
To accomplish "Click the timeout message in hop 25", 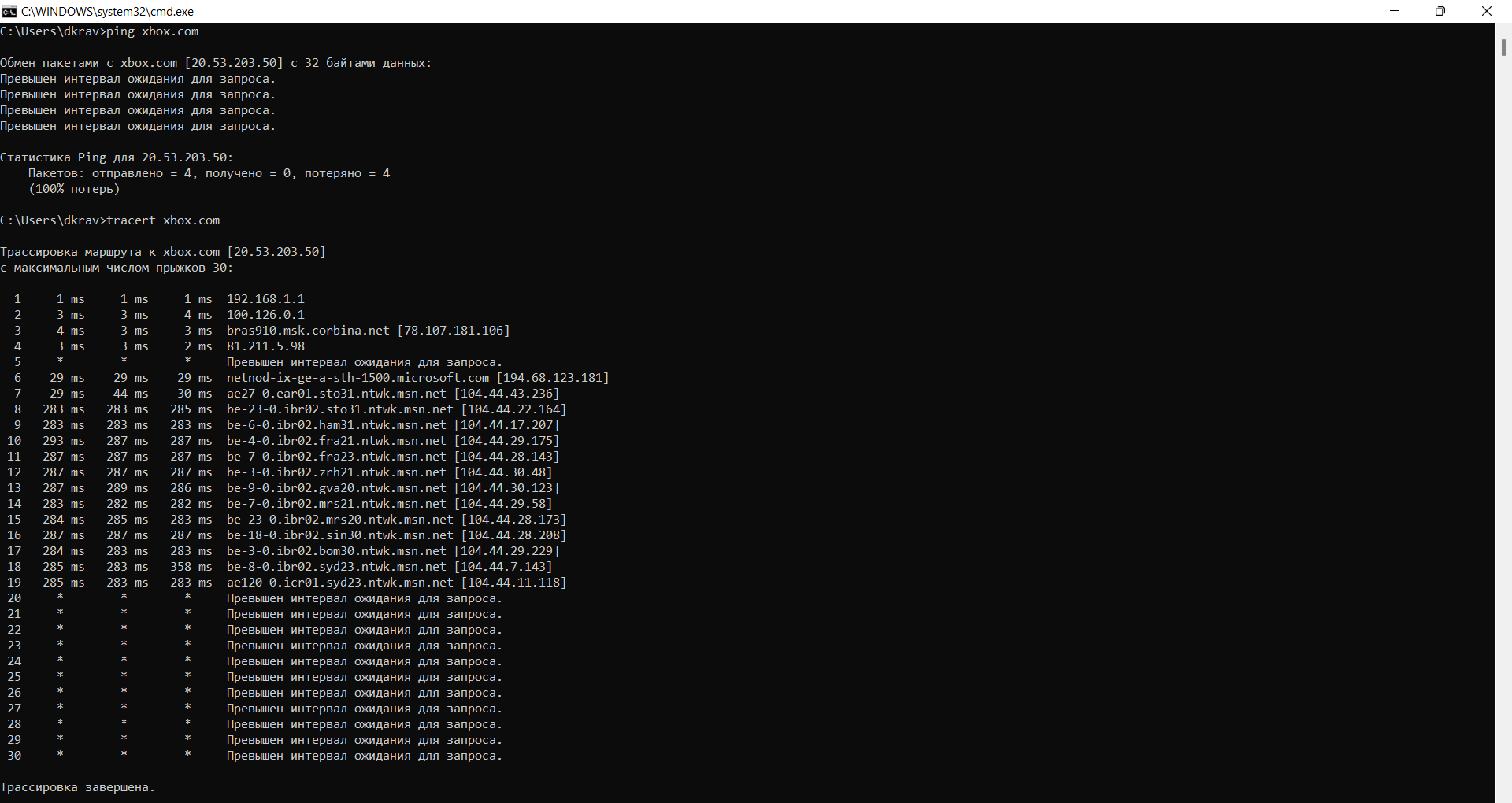I will (x=365, y=677).
